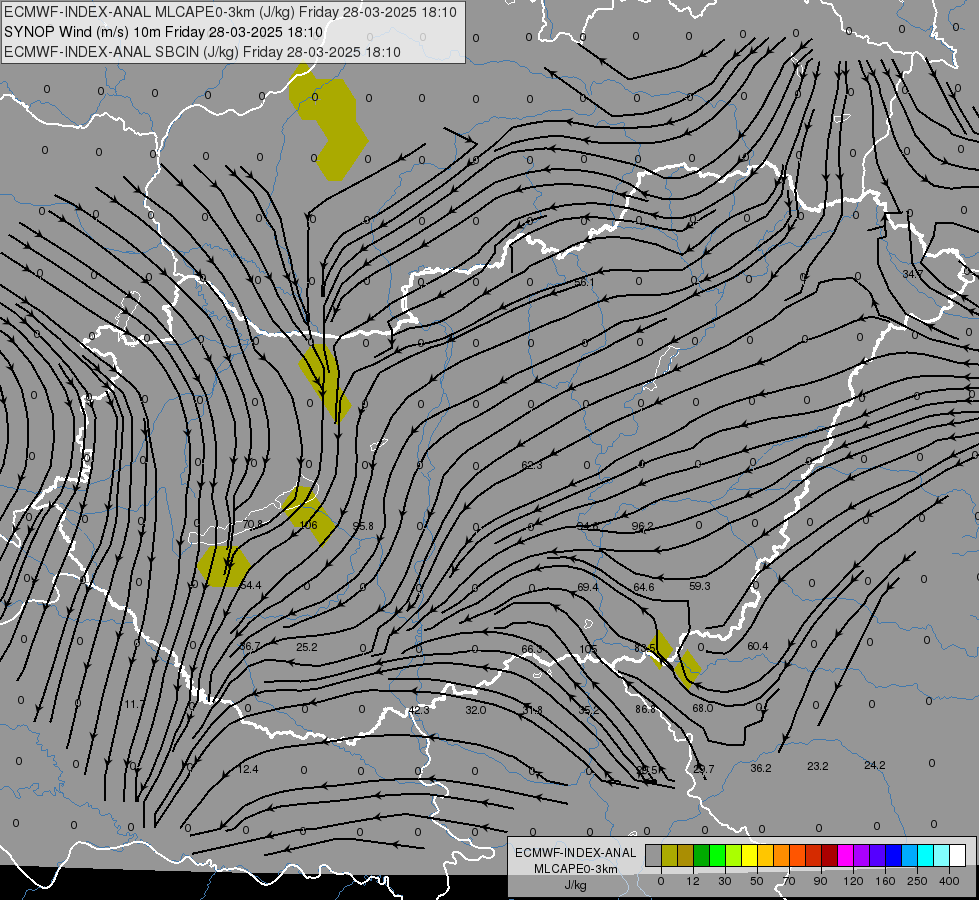Click the legend scale value 30
The height and width of the screenshot is (900, 979).
(725, 881)
